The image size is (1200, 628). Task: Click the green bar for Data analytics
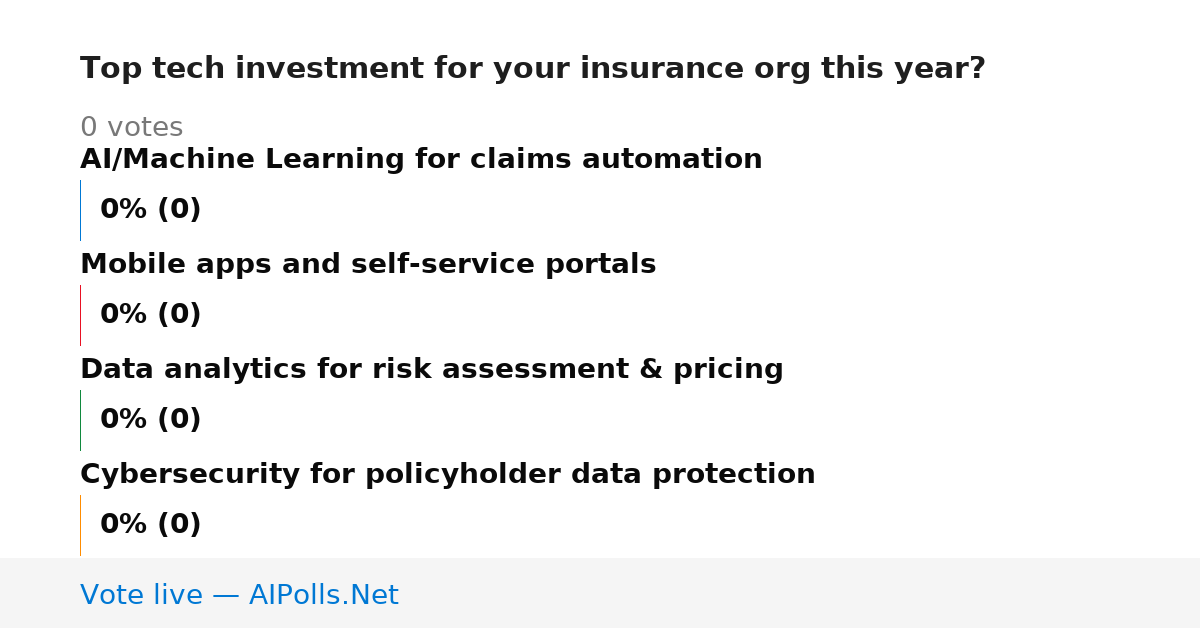click(x=81, y=420)
